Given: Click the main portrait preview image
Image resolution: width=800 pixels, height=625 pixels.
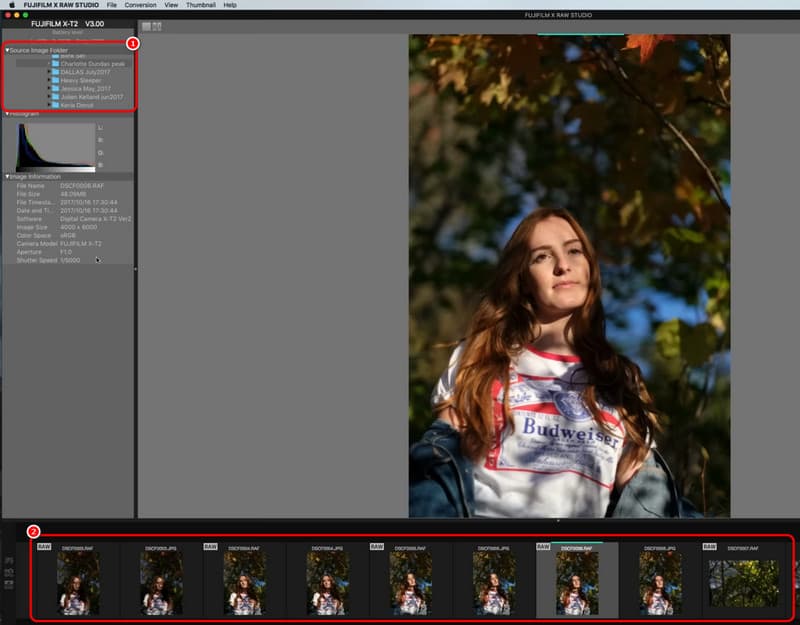Looking at the screenshot, I should pos(569,276).
